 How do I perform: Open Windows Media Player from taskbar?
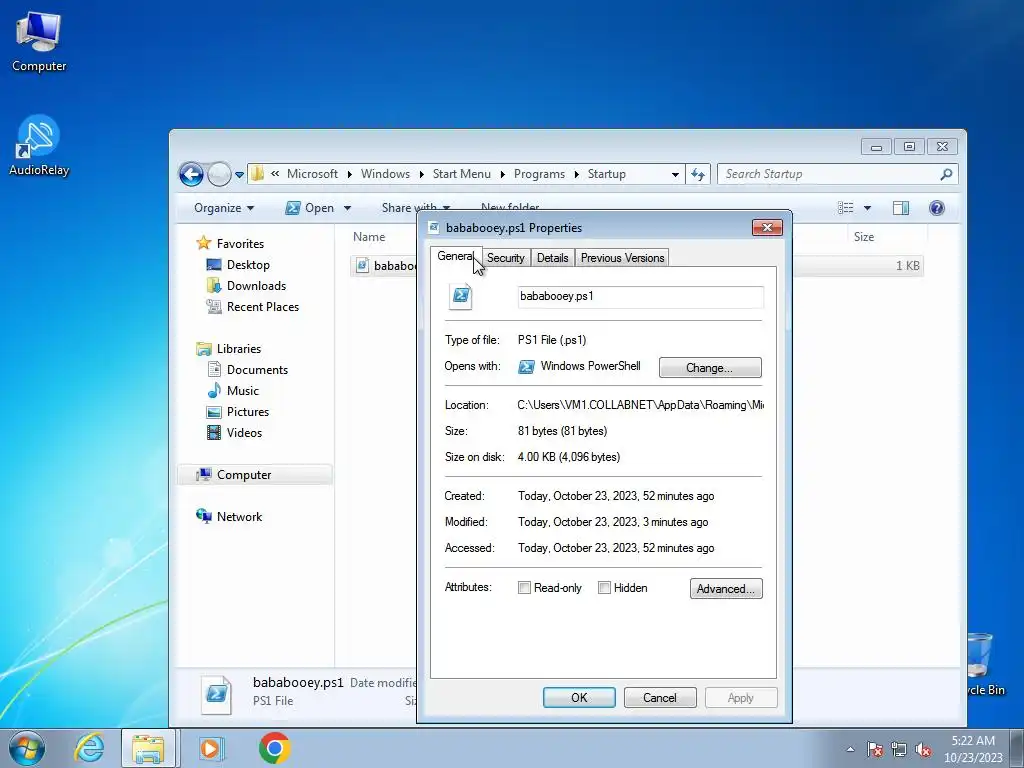coord(210,748)
